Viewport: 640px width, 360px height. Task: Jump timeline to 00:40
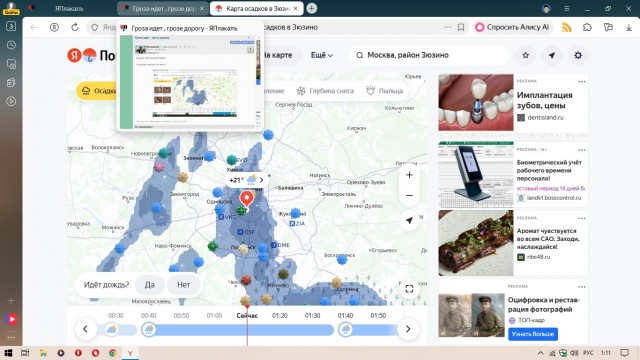pyautogui.click(x=149, y=316)
